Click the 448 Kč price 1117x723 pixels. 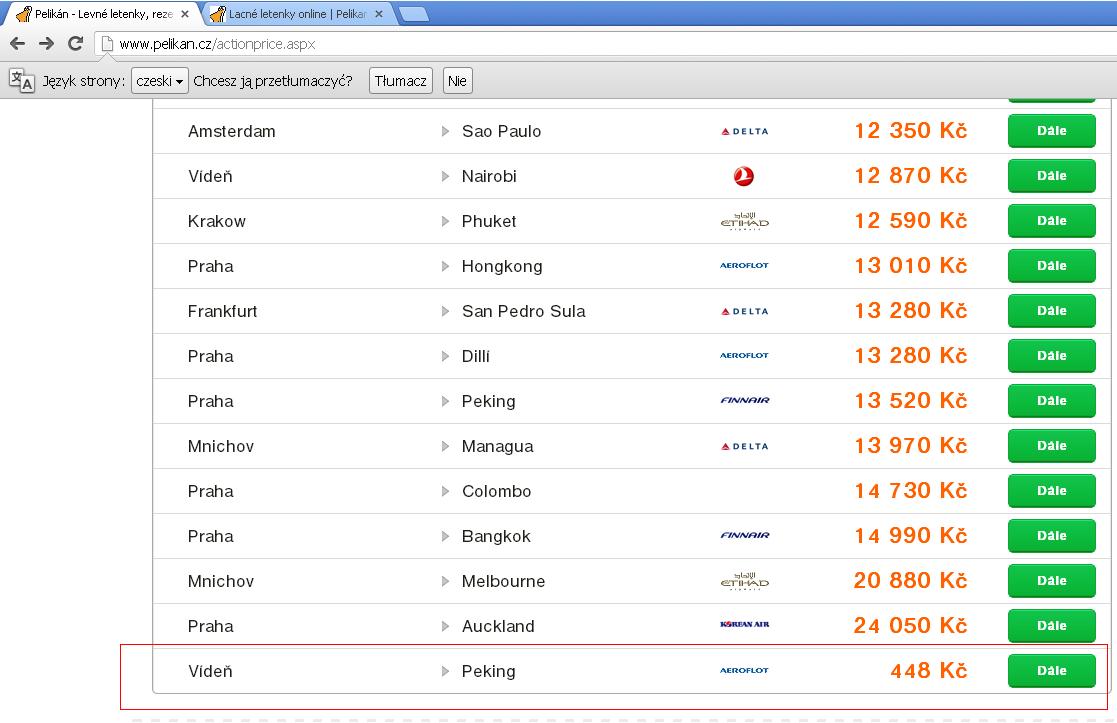pos(929,670)
